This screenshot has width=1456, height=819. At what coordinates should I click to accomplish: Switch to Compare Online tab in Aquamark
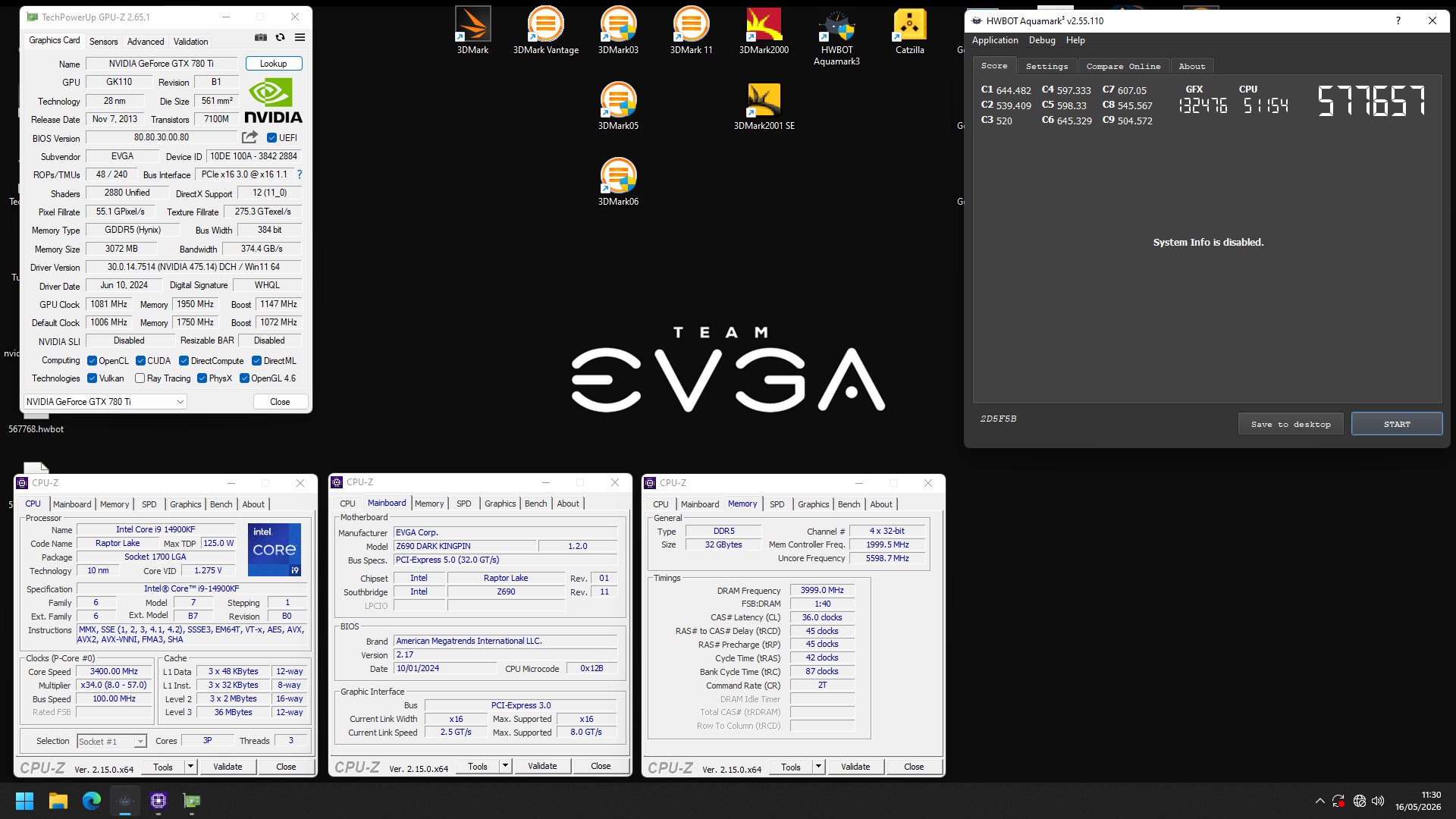[x=1123, y=67]
